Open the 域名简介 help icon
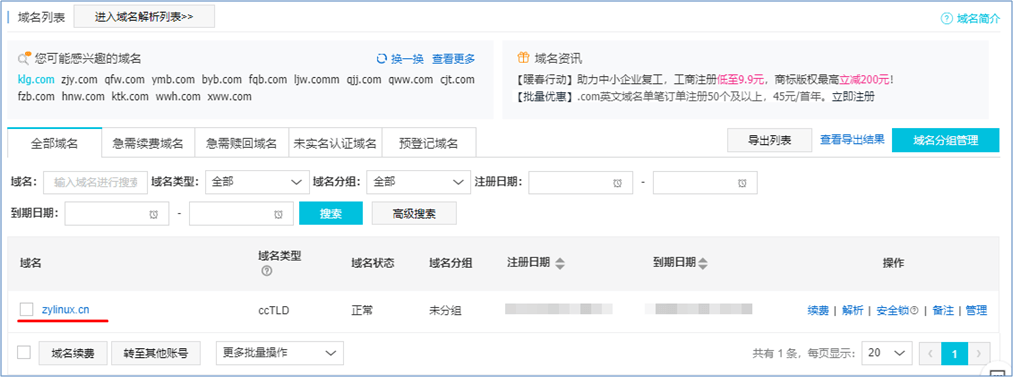The width and height of the screenshot is (1013, 377). 946,18
